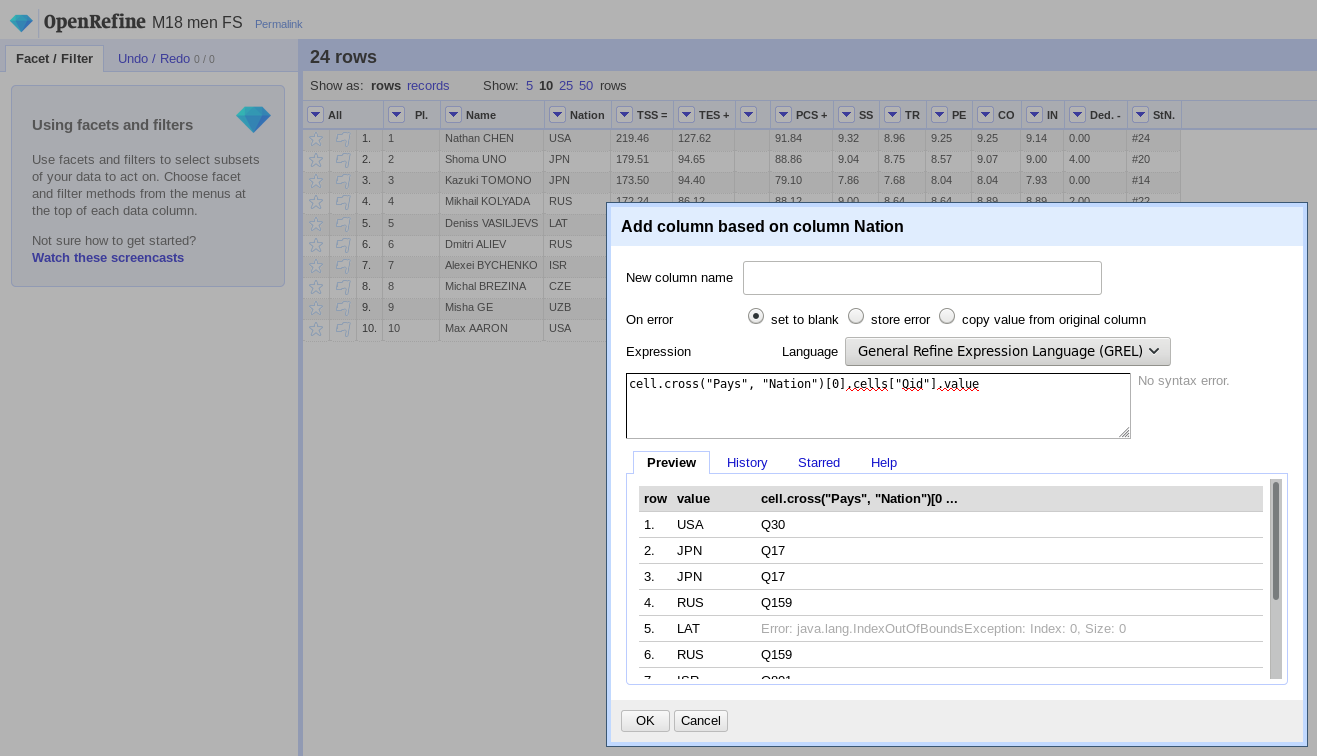The width and height of the screenshot is (1317, 756).
Task: Click the OpenRefine diamond logo
Action: point(21,22)
